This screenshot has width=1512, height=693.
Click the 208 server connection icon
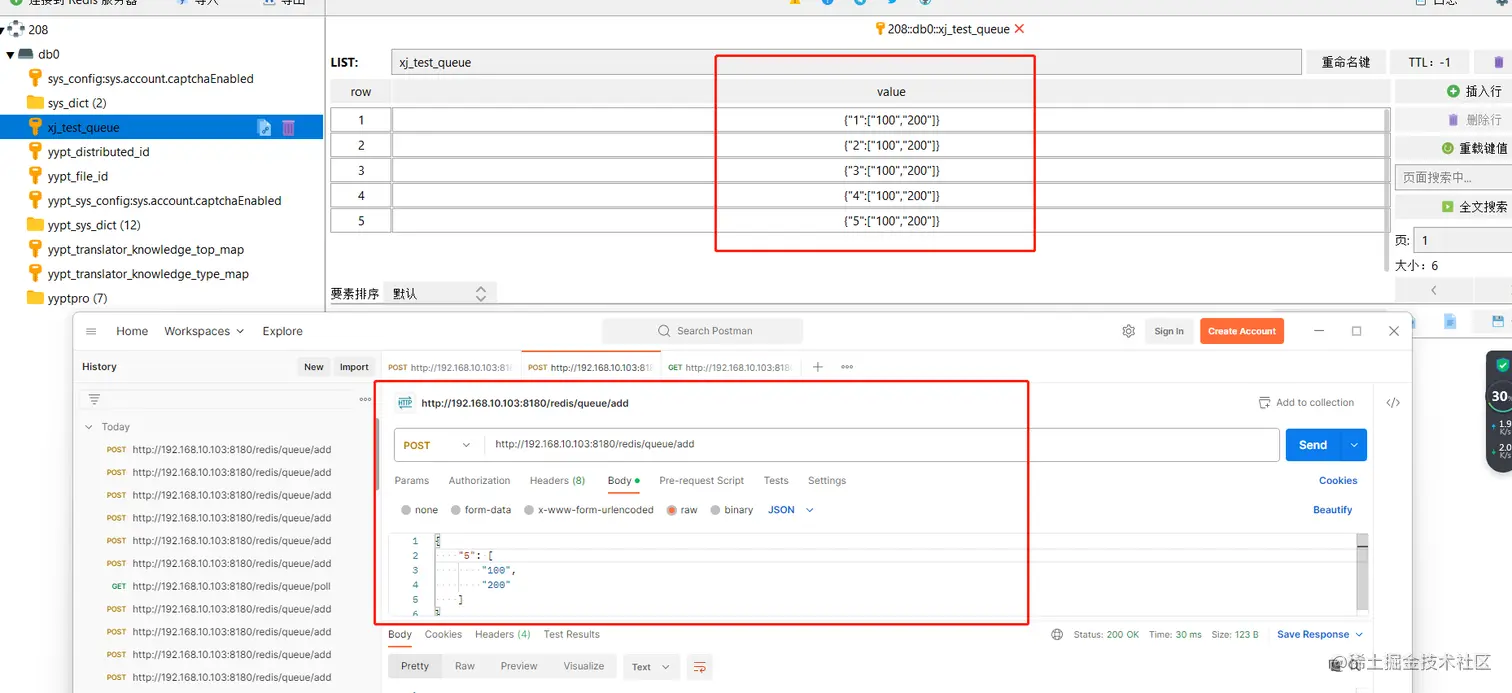[x=17, y=30]
